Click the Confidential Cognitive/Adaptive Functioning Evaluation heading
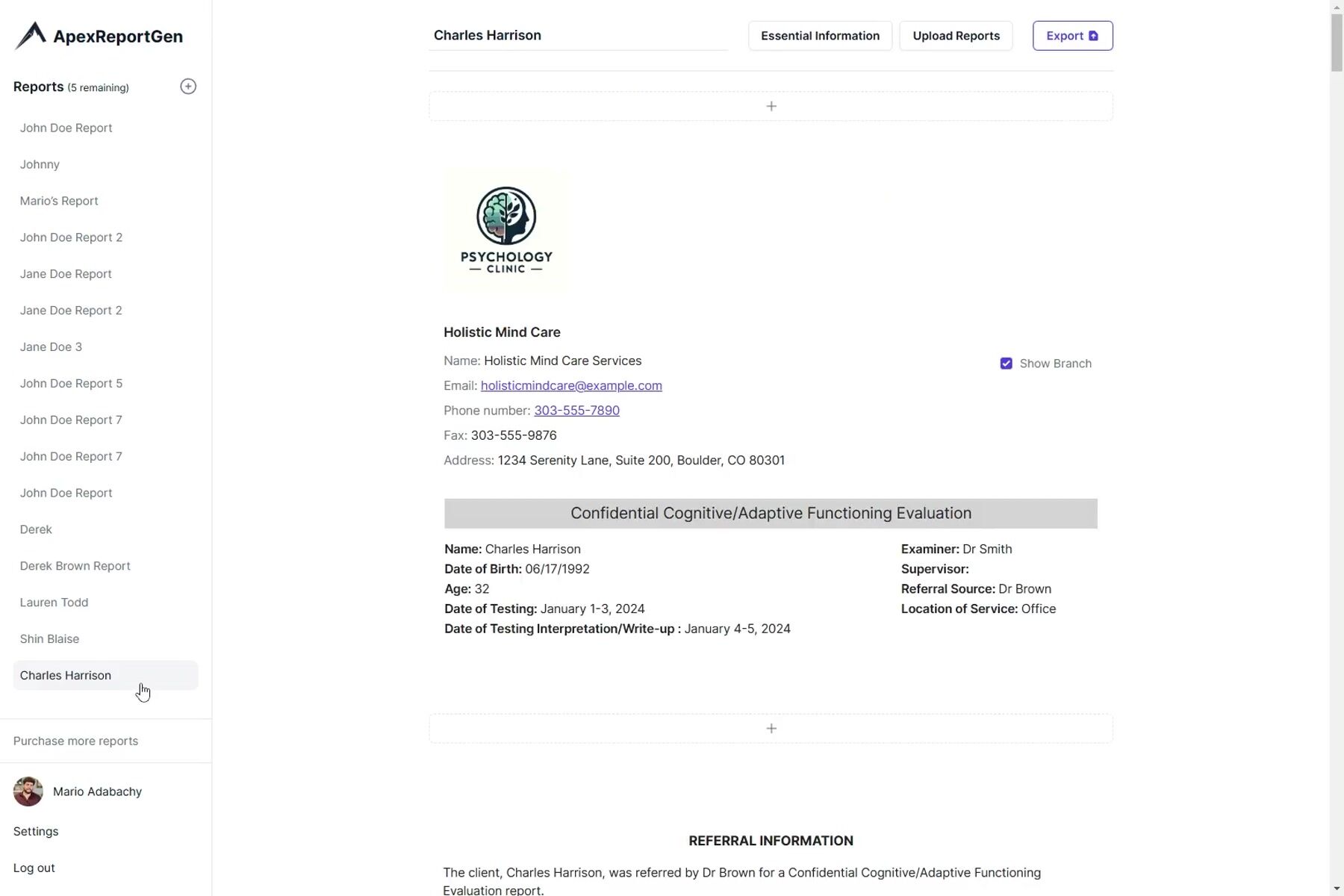The height and width of the screenshot is (896, 1344). click(x=771, y=514)
